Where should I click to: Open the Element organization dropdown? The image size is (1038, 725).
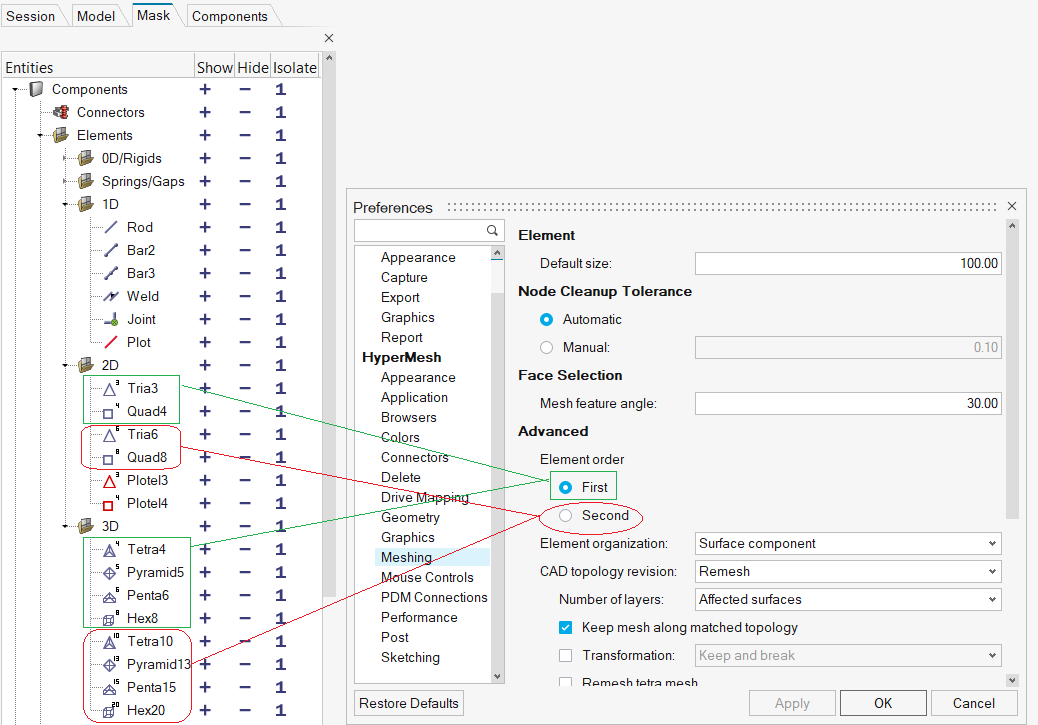[848, 544]
